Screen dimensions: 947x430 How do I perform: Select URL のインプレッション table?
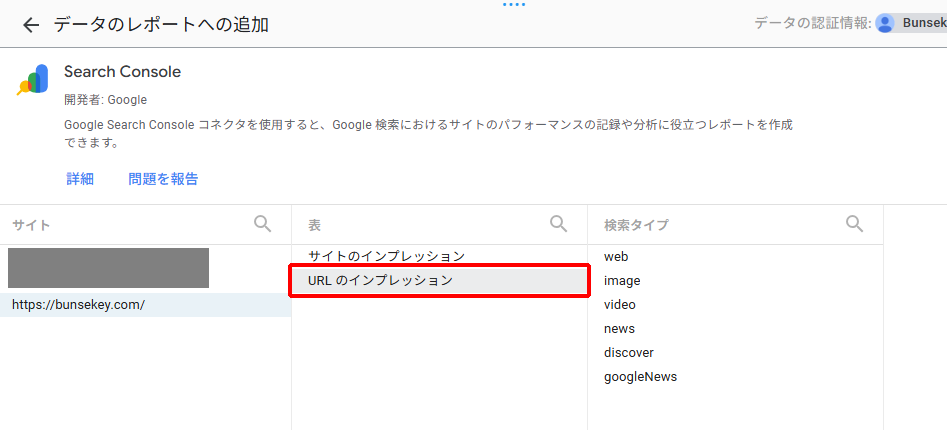click(x=439, y=280)
